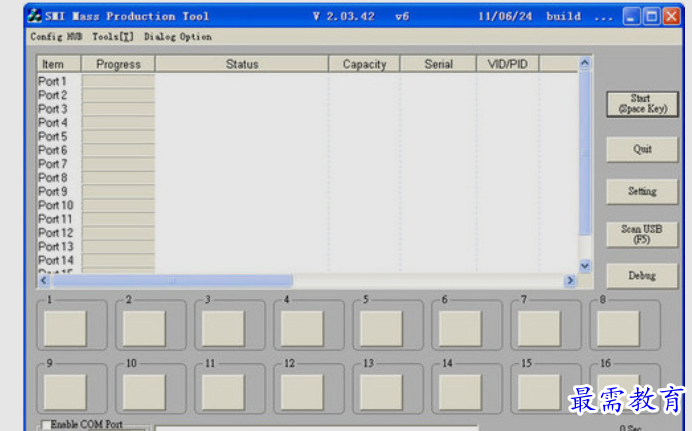692x431 pixels.
Task: Select port slot 9 box
Action: click(65, 392)
